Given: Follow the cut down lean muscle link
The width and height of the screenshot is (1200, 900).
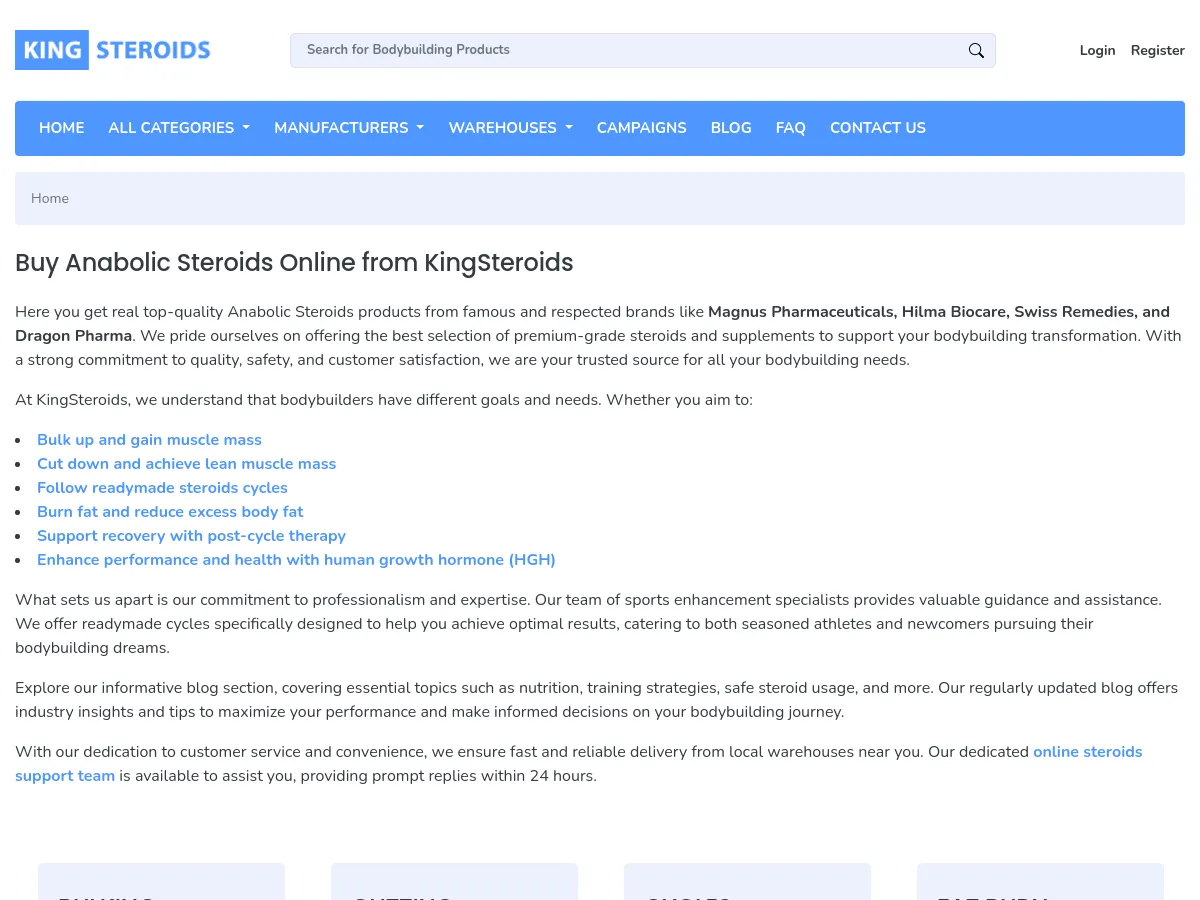Looking at the screenshot, I should 186,464.
